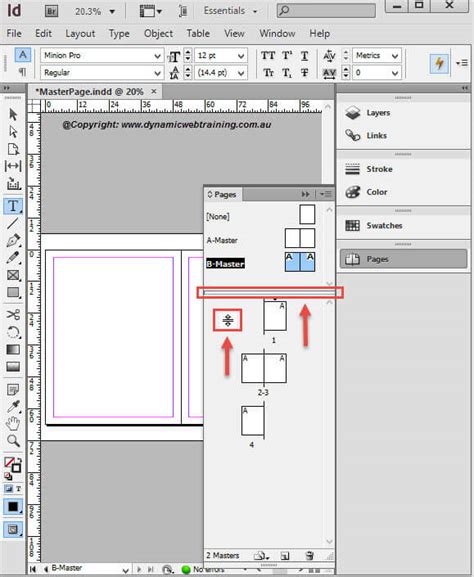The image size is (474, 577).
Task: Open the Object menu
Action: 158,33
